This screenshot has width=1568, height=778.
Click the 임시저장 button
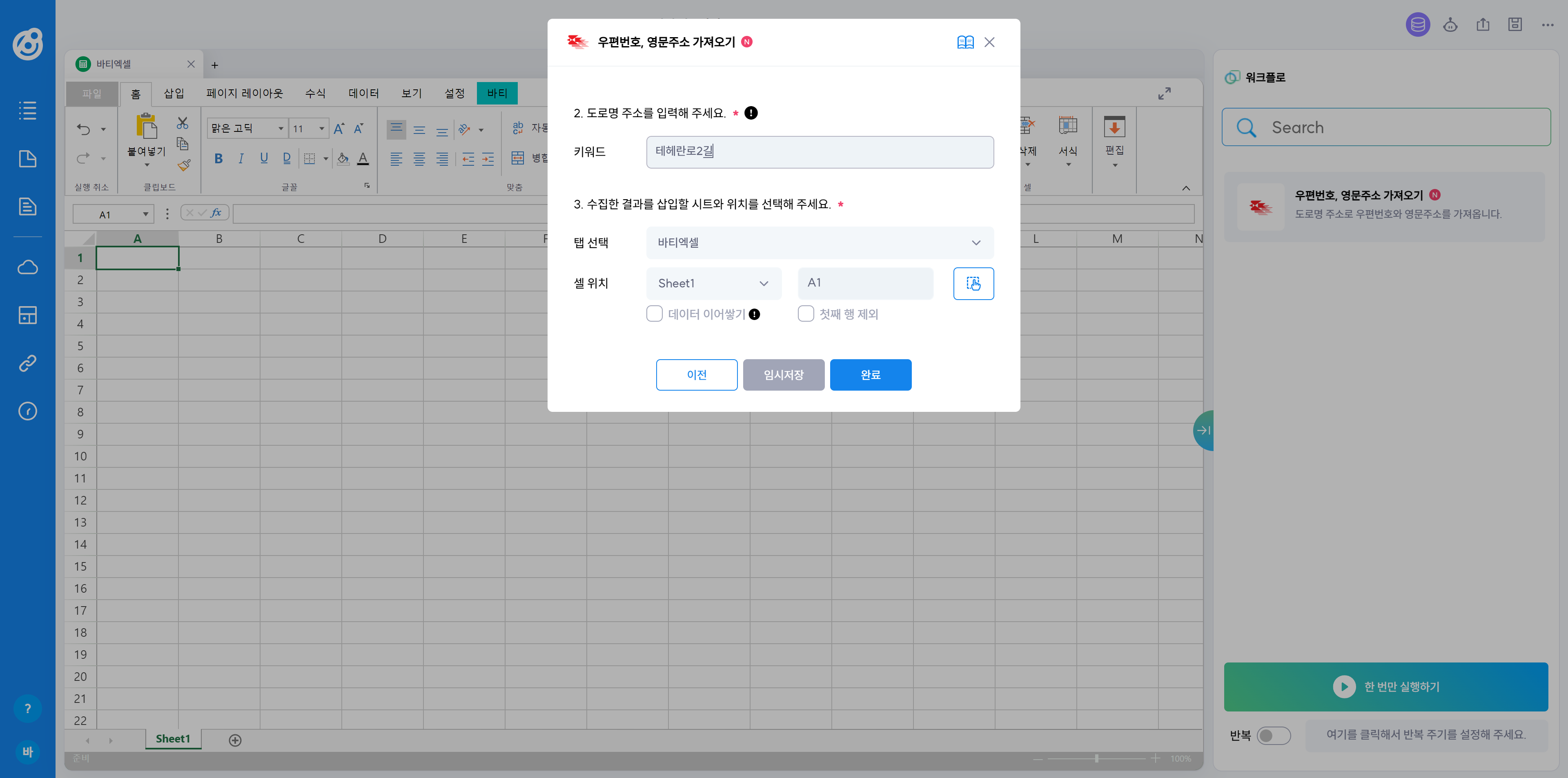coord(784,375)
